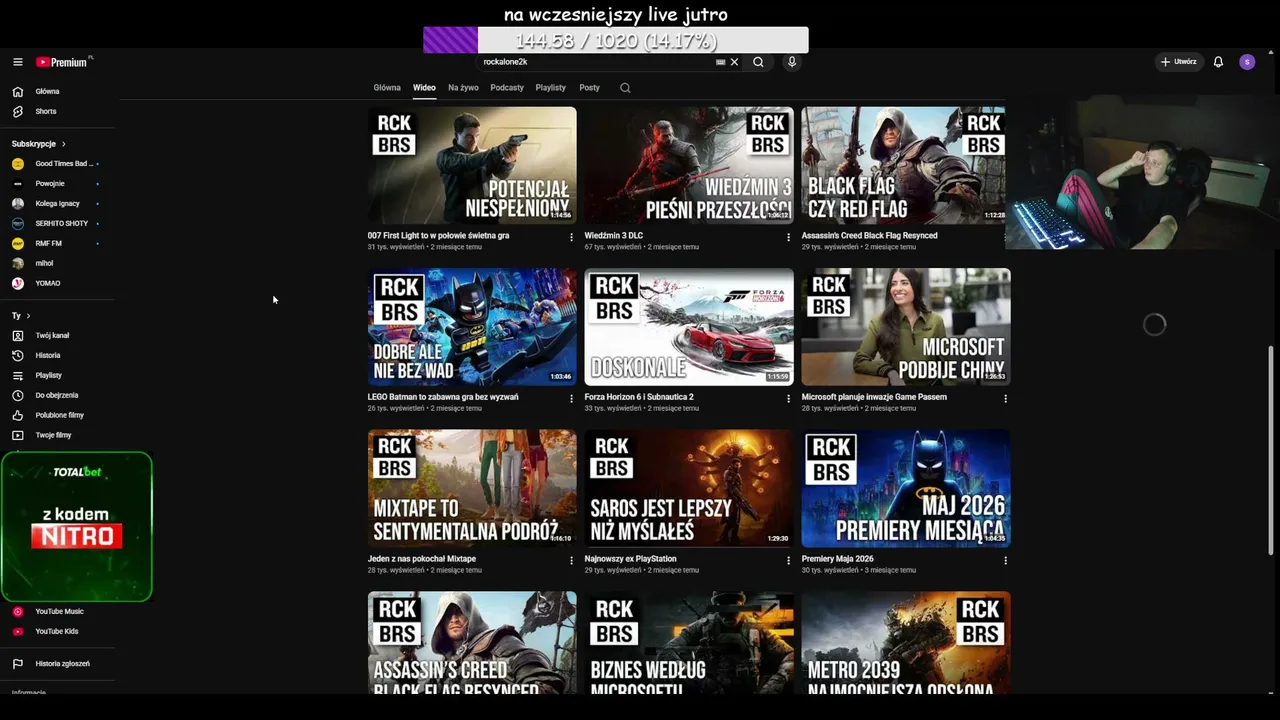Open options for 007 First Light video
This screenshot has height=720, width=1280.
(x=572, y=237)
